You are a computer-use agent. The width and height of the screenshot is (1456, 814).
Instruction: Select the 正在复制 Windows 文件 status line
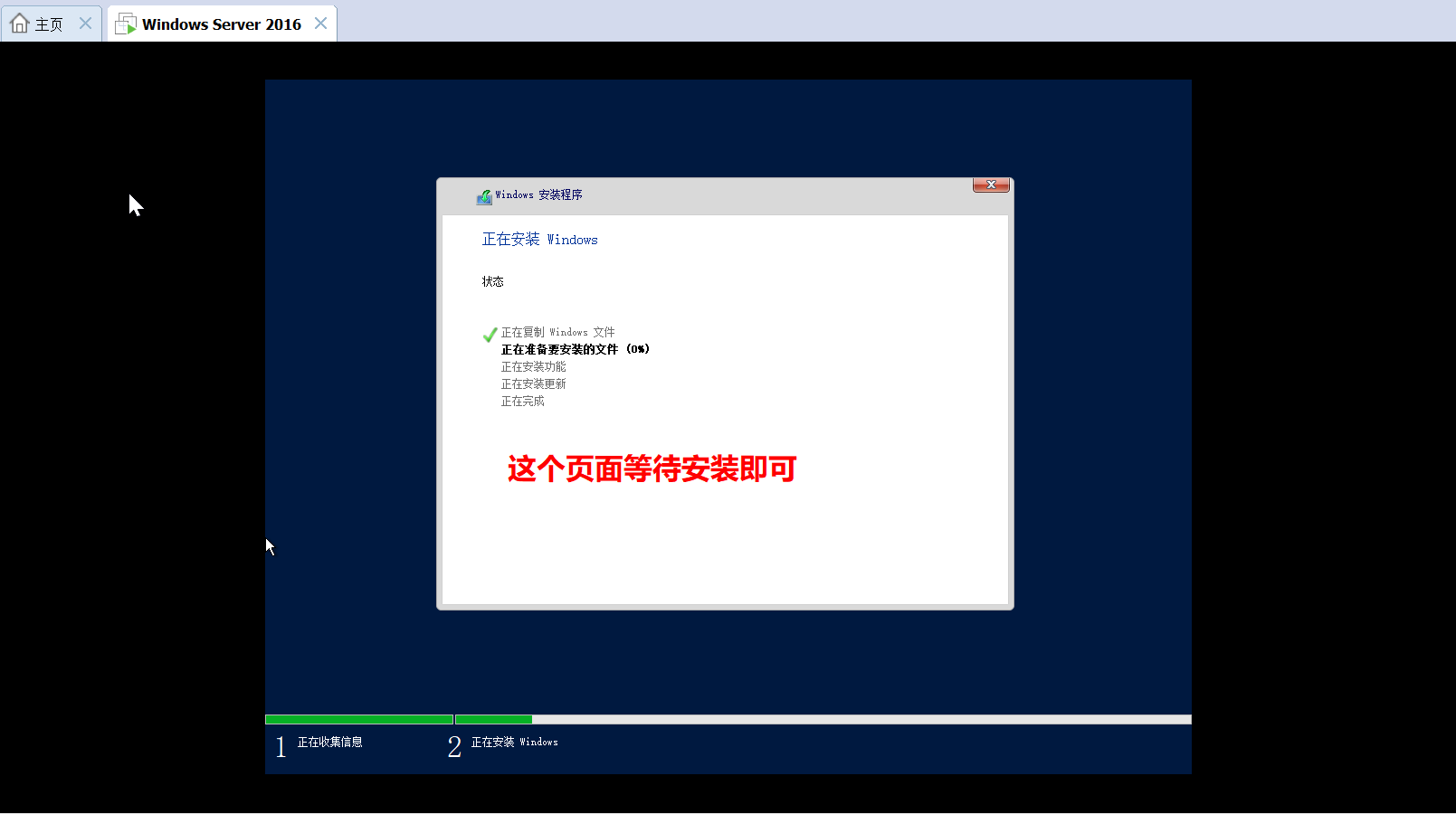(x=557, y=332)
